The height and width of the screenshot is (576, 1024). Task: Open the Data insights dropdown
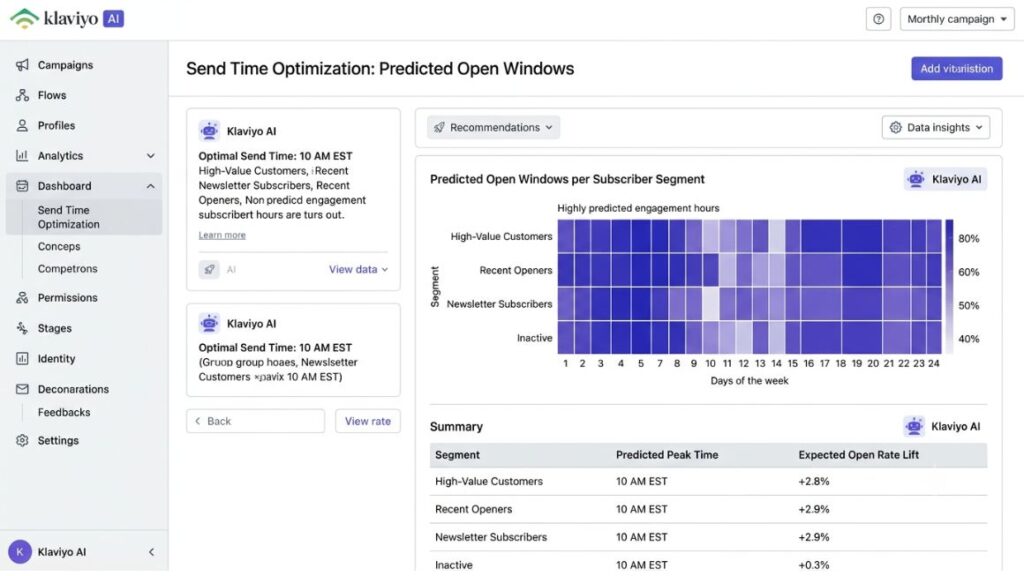[936, 127]
